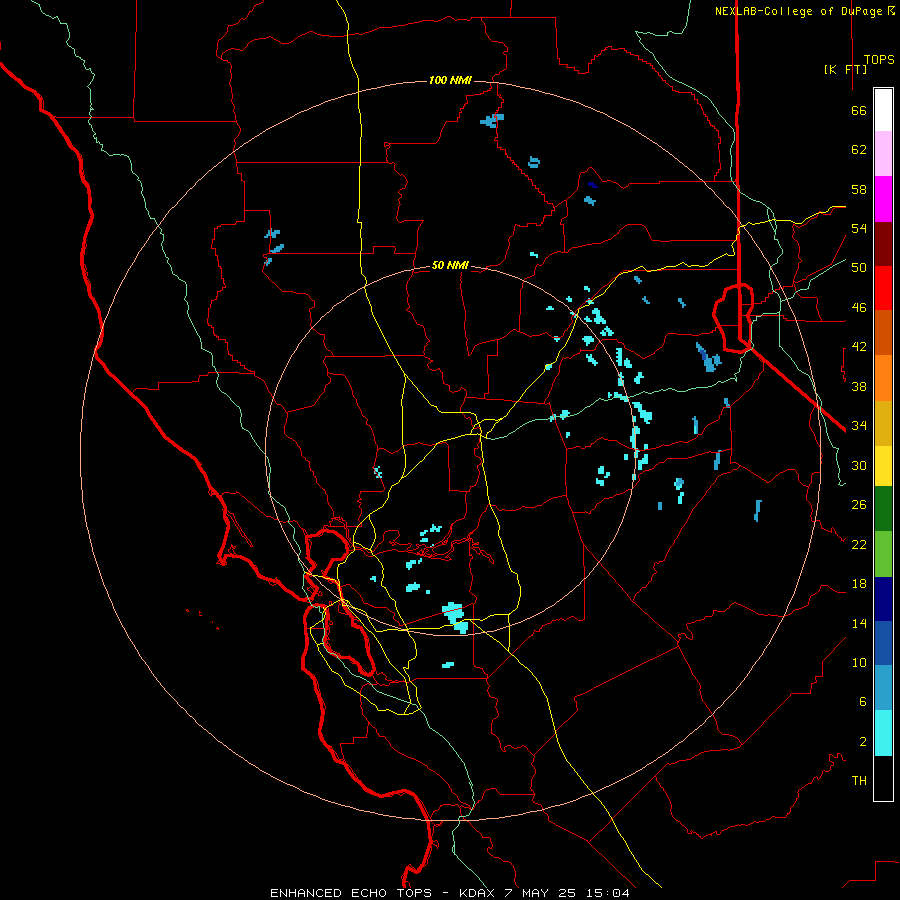Select the yellow legend swatch

coord(883,466)
